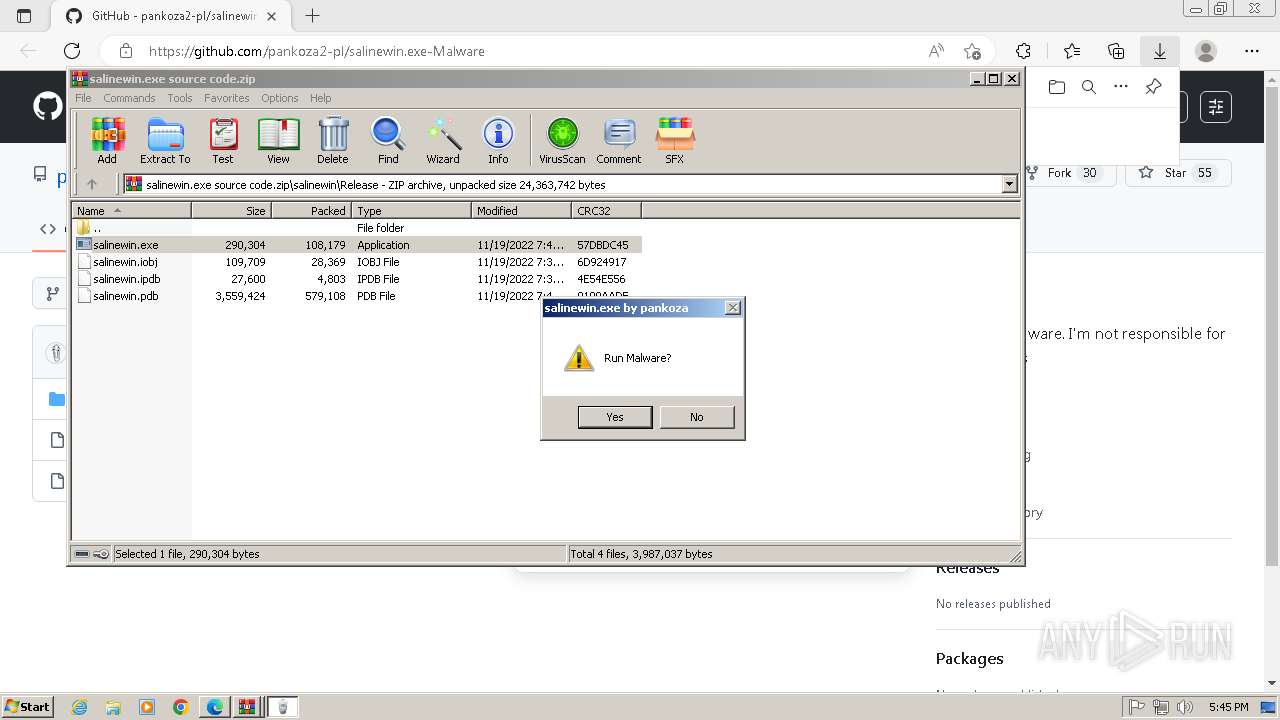1280x720 pixels.
Task: Select salinewin.exe file row
Action: (357, 245)
